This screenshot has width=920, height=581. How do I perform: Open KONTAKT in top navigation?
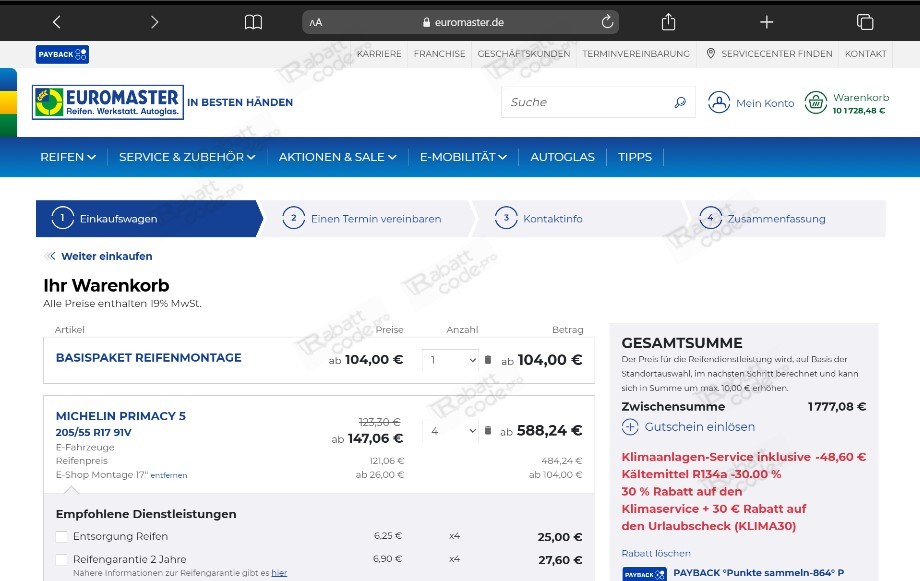865,53
